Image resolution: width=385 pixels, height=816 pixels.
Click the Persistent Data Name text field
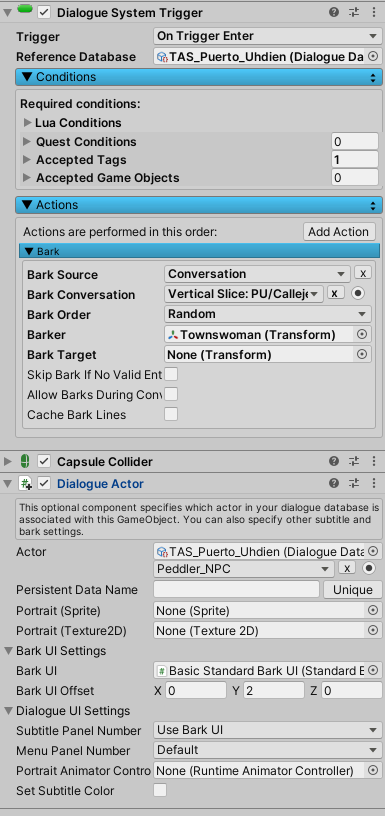(236, 590)
